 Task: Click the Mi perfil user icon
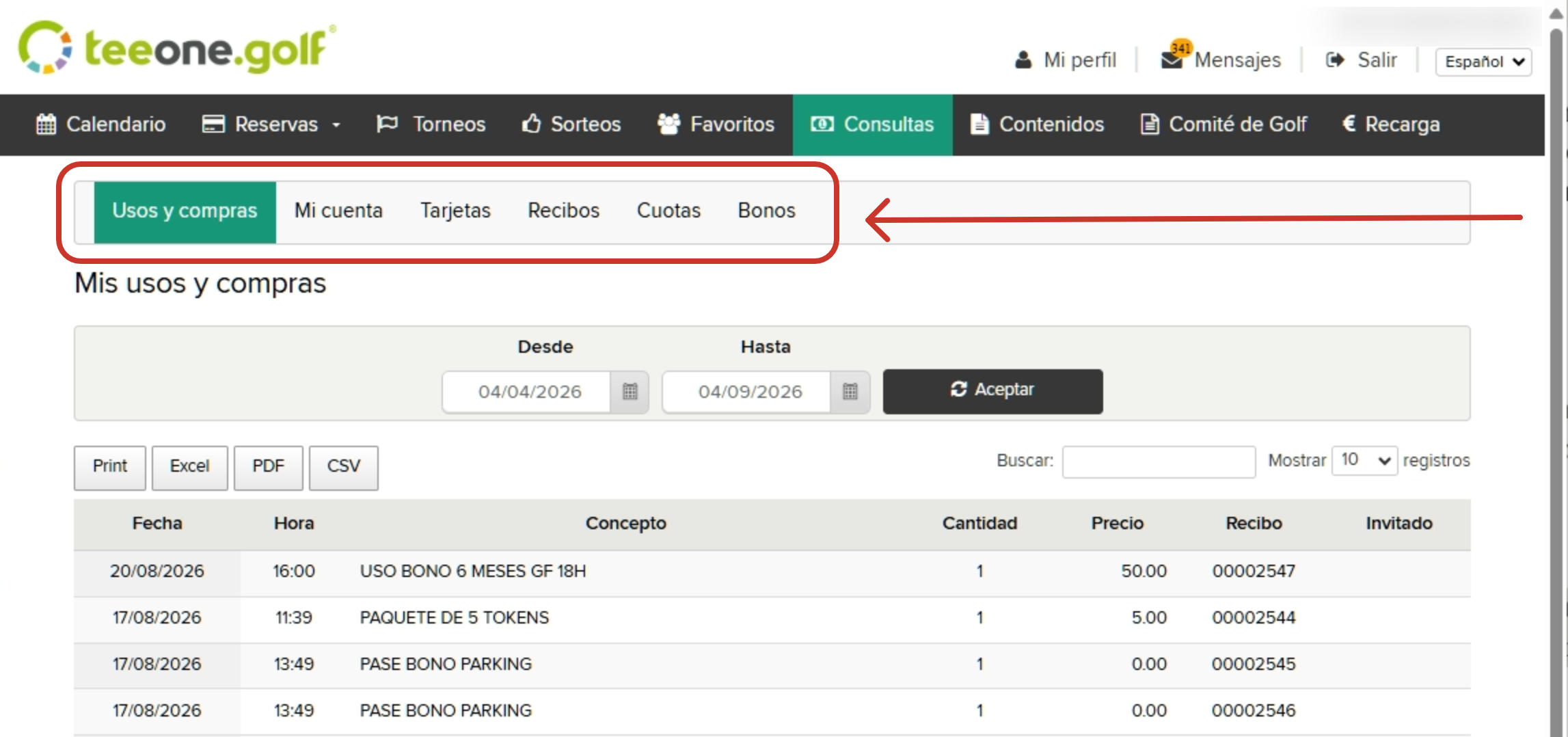(x=1023, y=60)
